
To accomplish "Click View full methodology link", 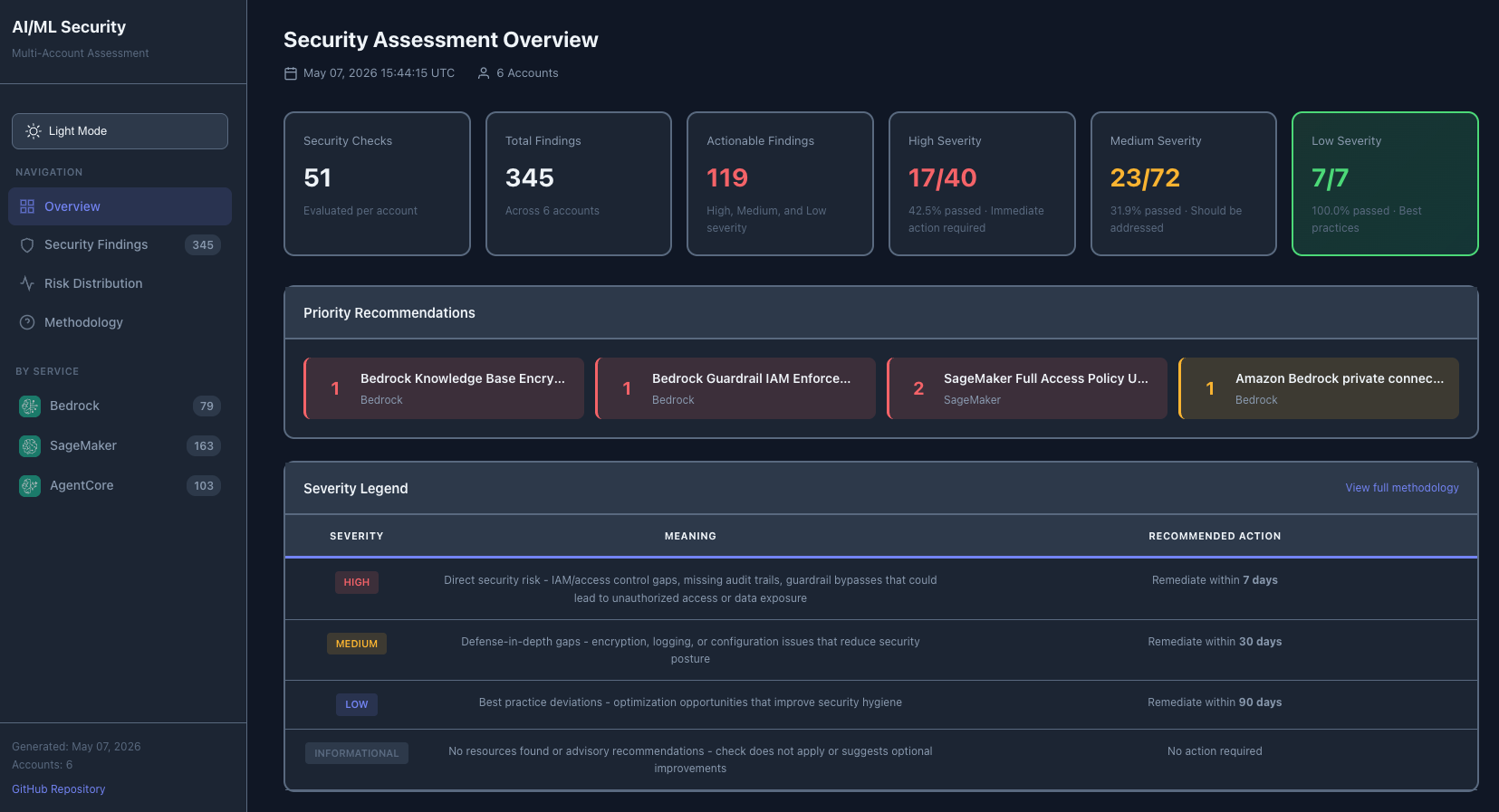I will [1402, 488].
